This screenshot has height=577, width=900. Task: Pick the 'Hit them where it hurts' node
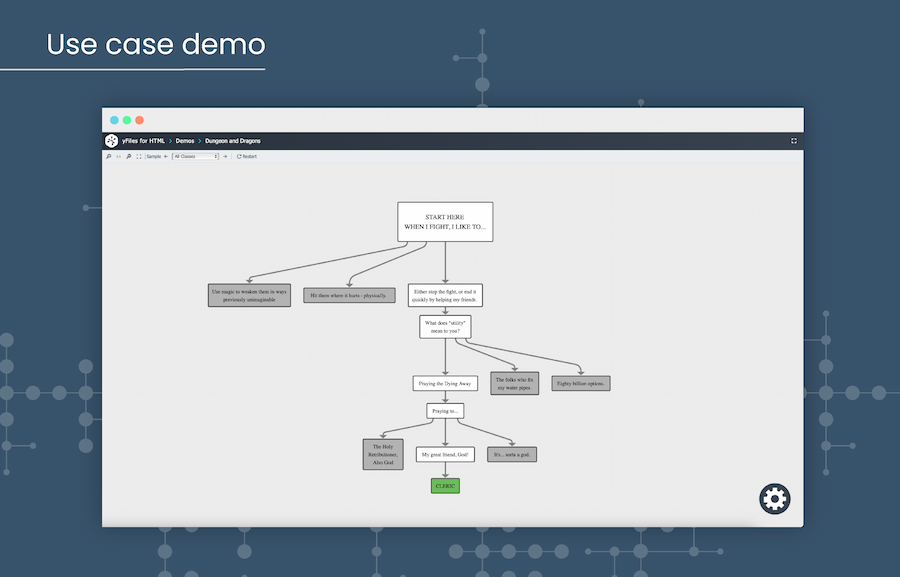(x=349, y=295)
